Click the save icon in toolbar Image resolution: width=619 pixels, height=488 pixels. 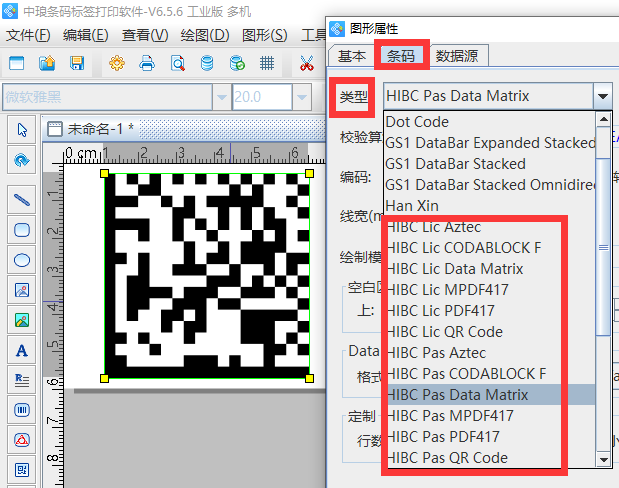(x=77, y=63)
